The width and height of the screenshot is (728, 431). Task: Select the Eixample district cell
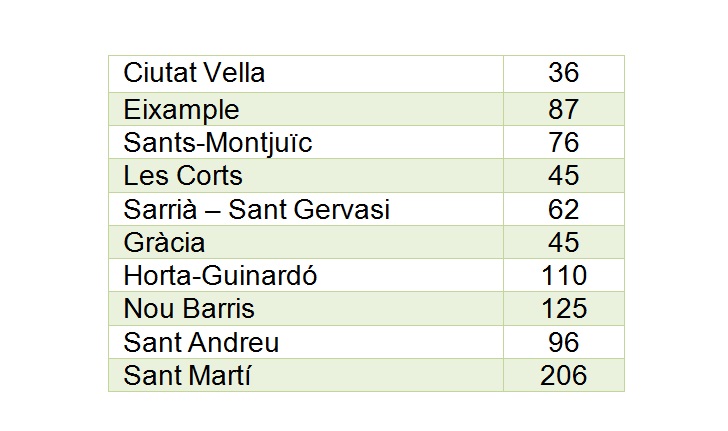(x=182, y=108)
